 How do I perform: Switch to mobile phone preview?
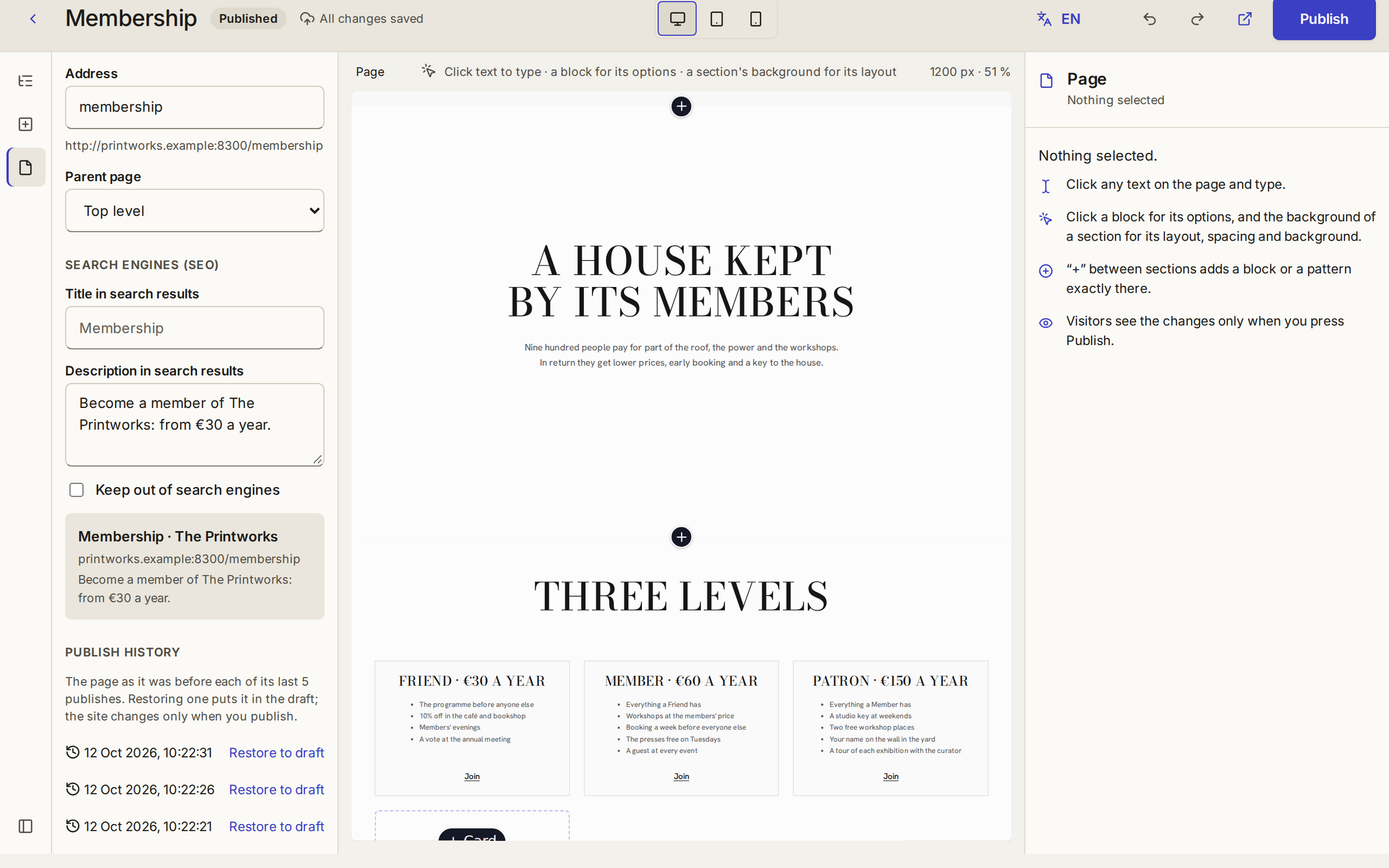coord(755,19)
